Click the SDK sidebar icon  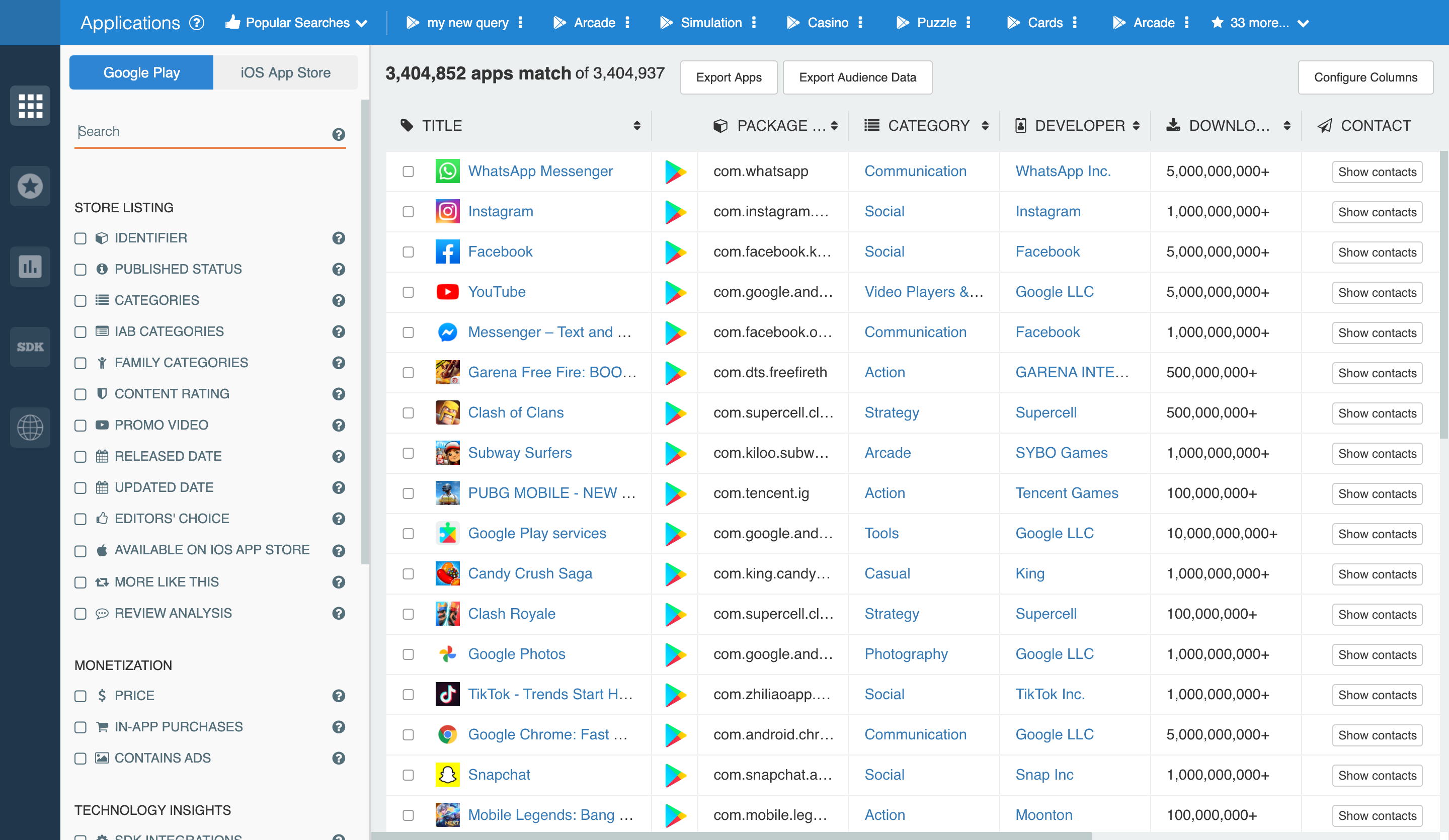(30, 347)
